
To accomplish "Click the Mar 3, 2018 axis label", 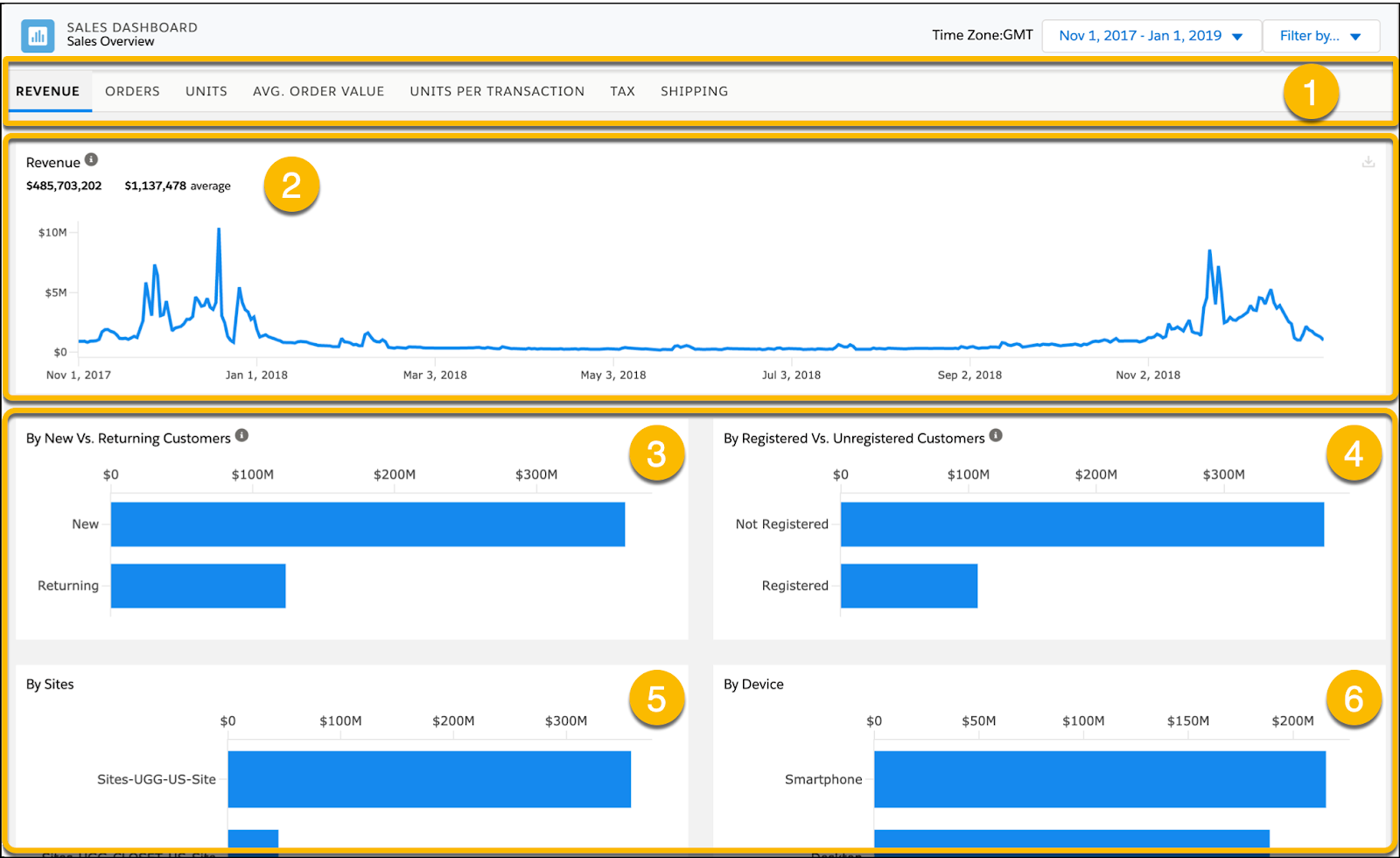I will pyautogui.click(x=435, y=375).
